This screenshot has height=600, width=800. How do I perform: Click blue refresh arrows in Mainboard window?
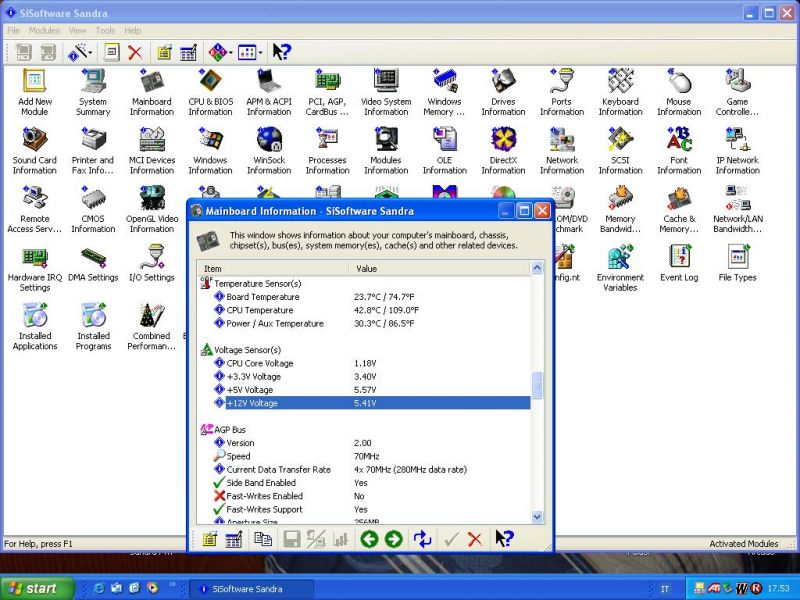pos(422,539)
